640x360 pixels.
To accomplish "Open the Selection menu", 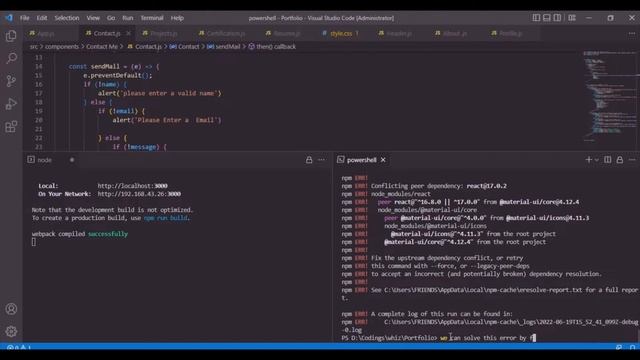I will 67,18.
